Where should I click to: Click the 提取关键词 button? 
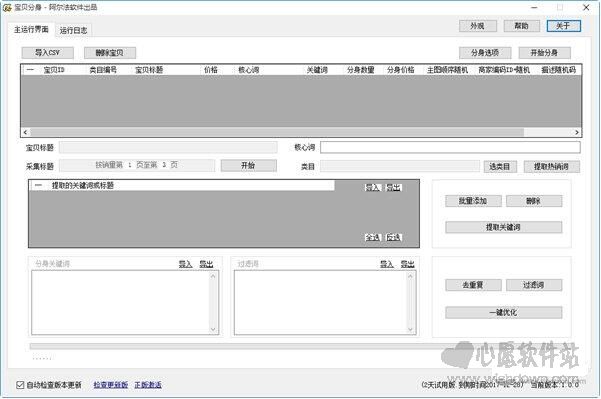503,227
